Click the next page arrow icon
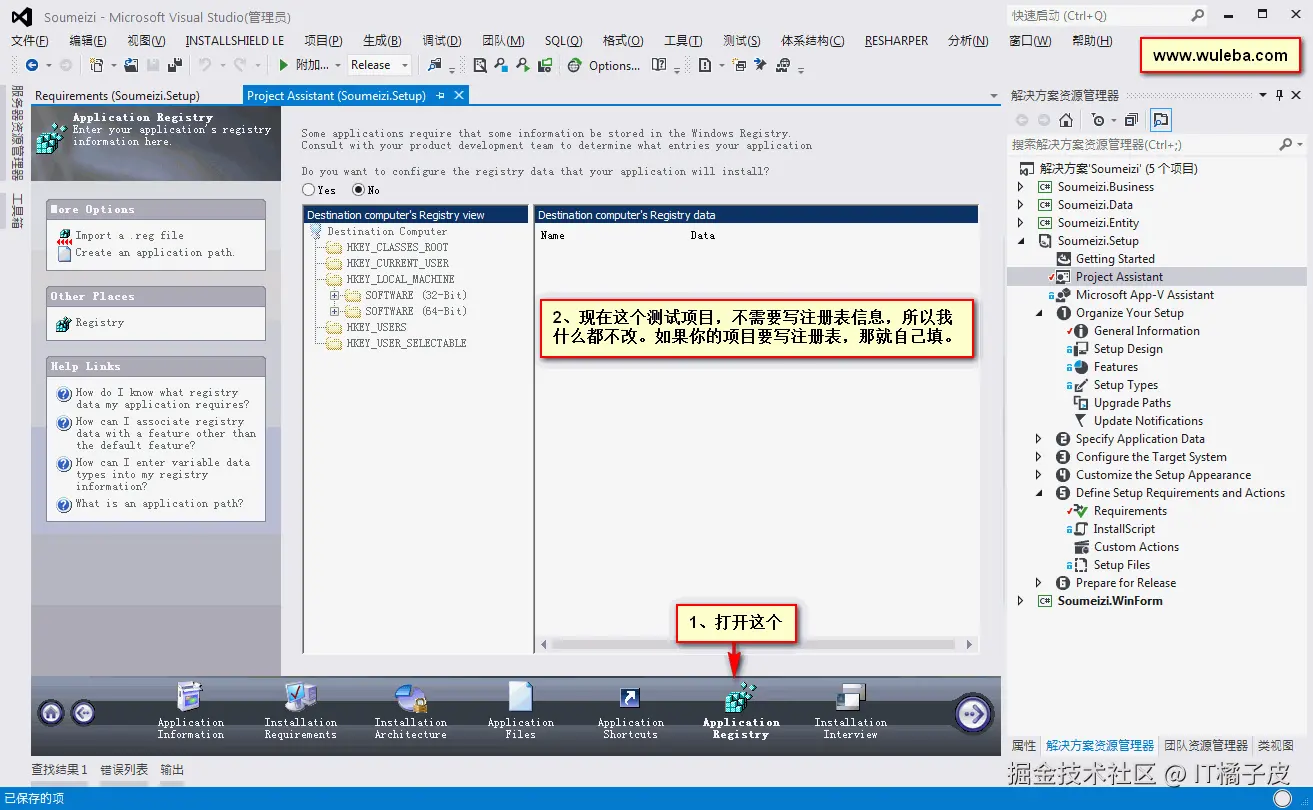This screenshot has height=810, width=1313. tap(971, 713)
